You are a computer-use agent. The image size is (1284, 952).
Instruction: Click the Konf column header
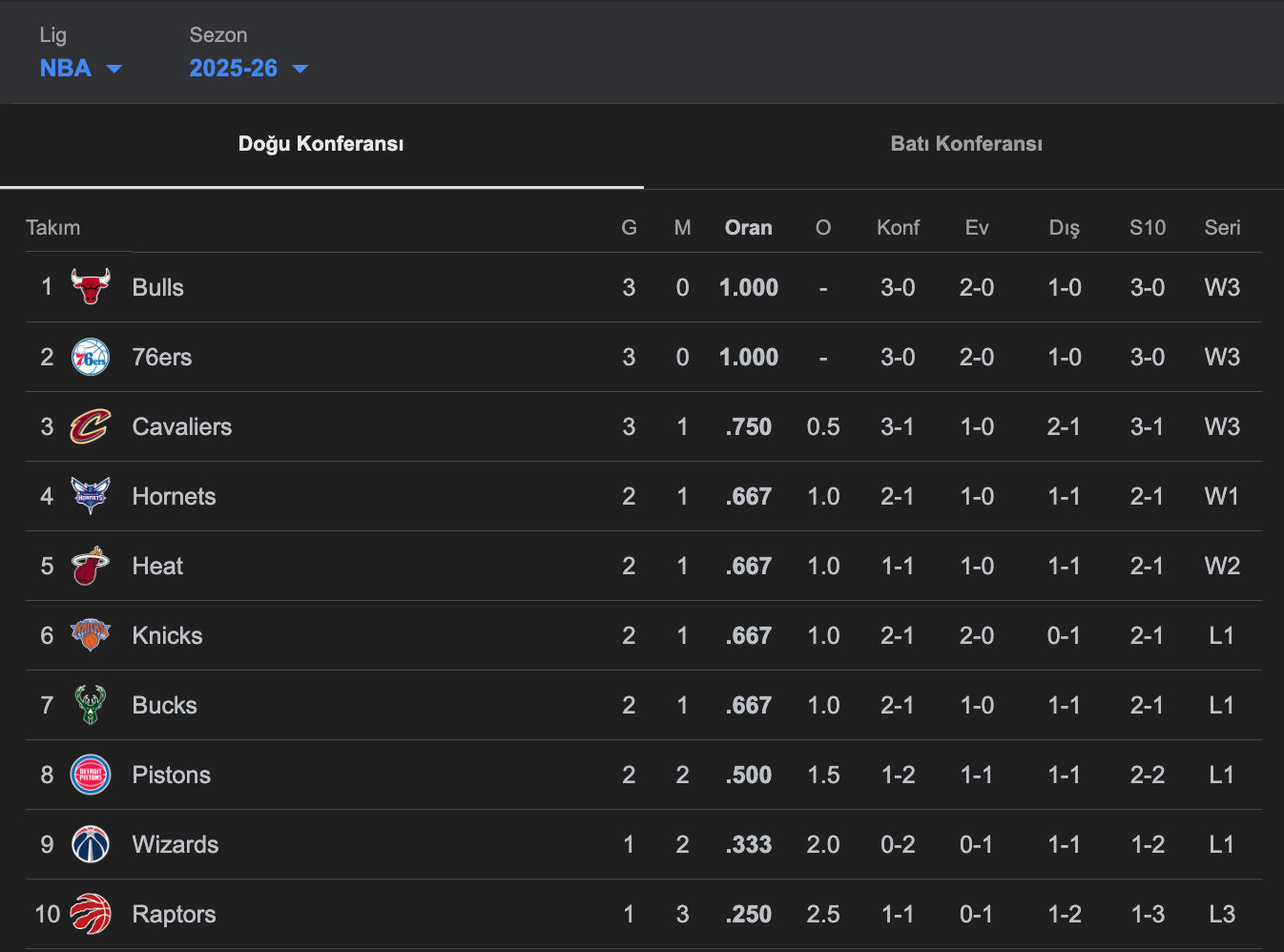point(898,228)
